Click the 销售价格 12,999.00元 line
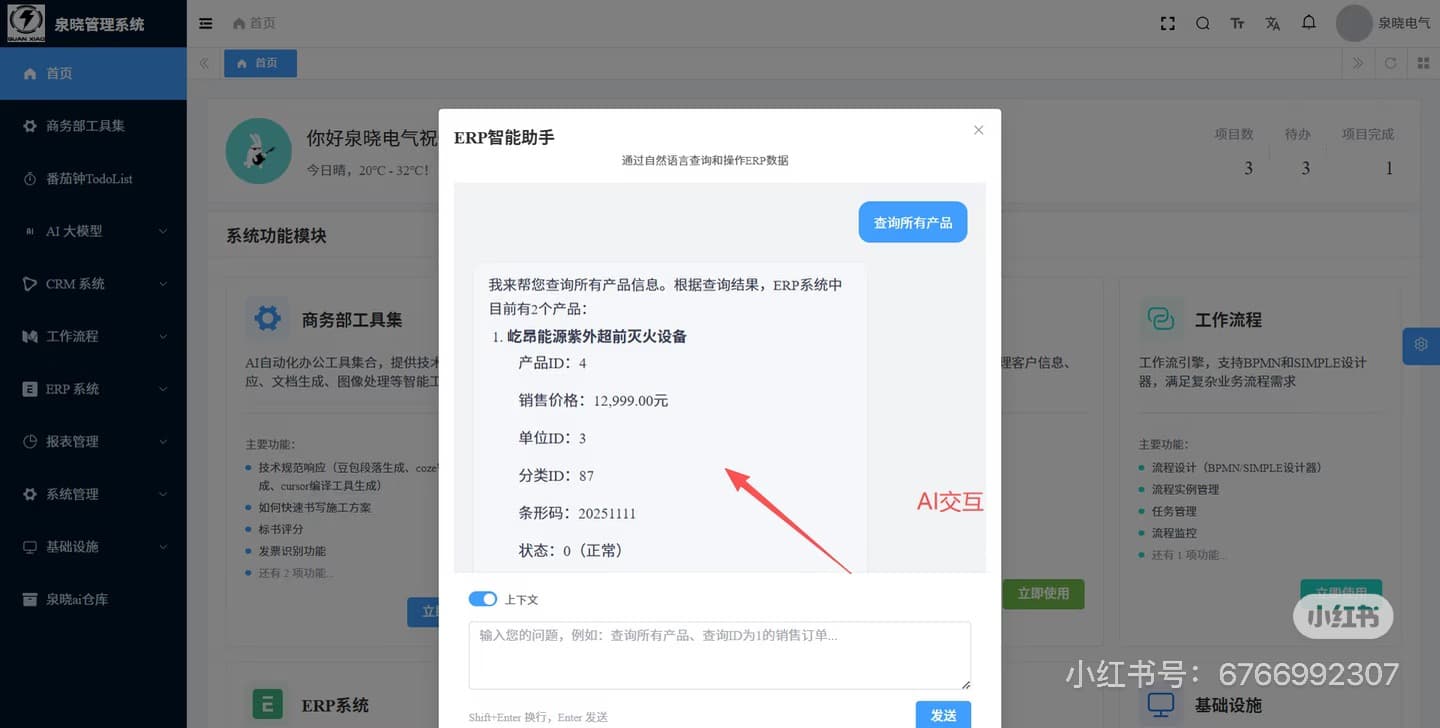 tap(593, 400)
